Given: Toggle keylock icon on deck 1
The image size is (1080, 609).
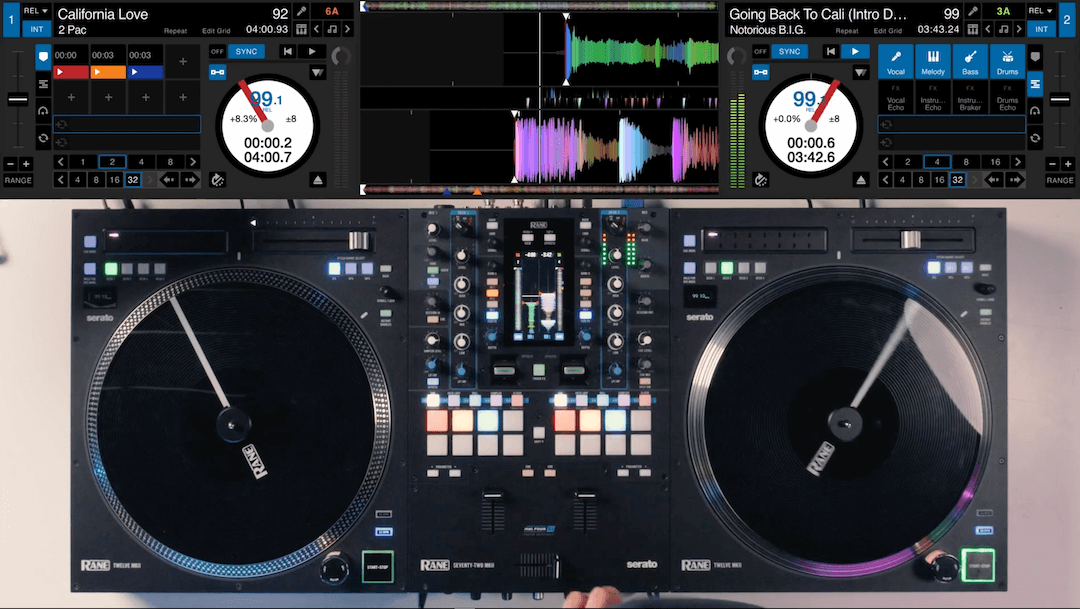Looking at the screenshot, I should (218, 72).
